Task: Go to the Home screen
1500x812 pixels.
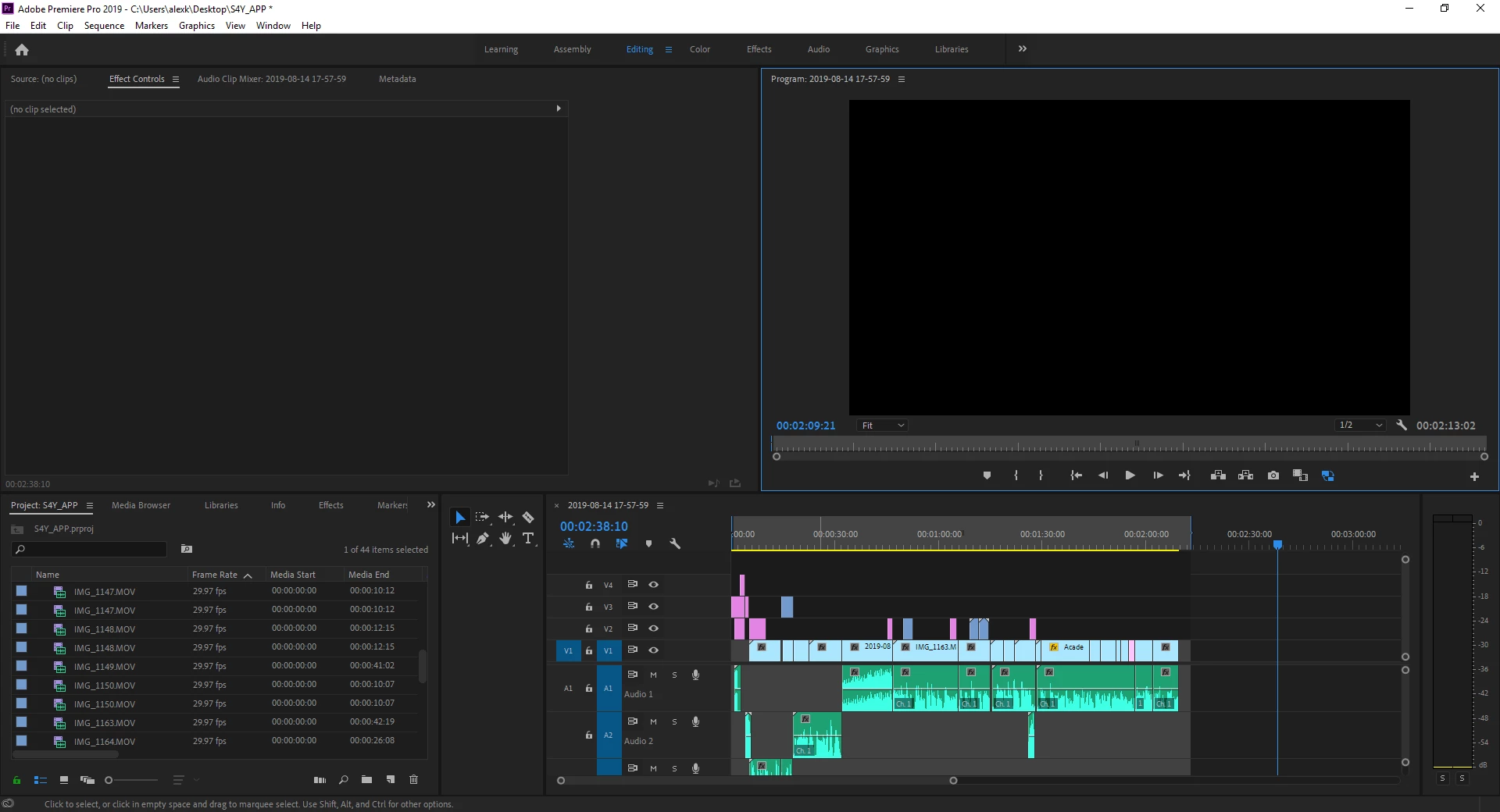Action: [x=22, y=50]
